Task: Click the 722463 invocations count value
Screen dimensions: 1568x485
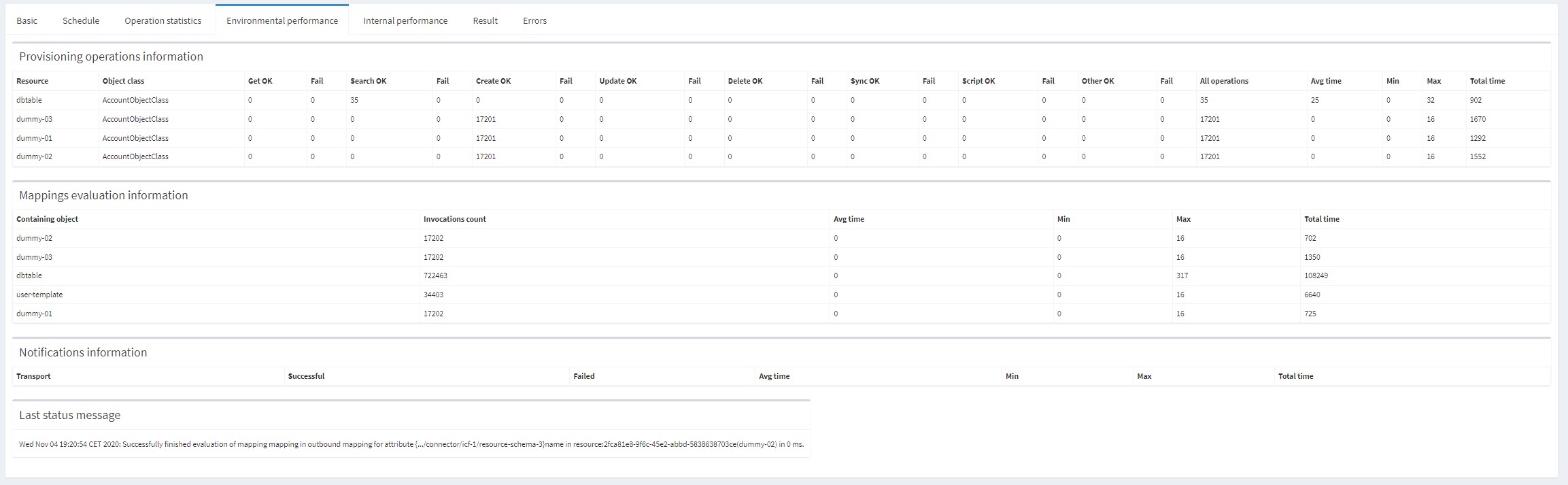Action: click(435, 275)
